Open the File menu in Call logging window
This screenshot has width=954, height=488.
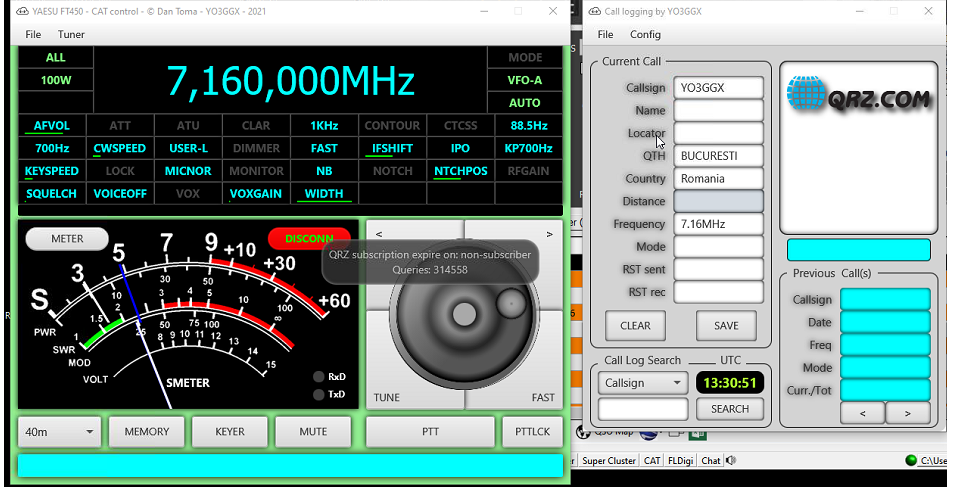[605, 34]
